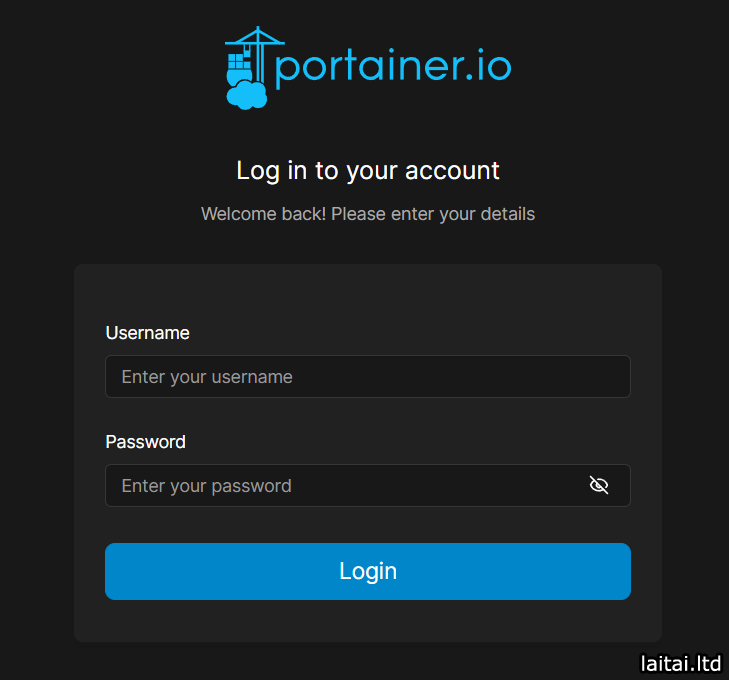Click the "Welcome back!" greeting text
The width and height of the screenshot is (729, 680).
263,214
